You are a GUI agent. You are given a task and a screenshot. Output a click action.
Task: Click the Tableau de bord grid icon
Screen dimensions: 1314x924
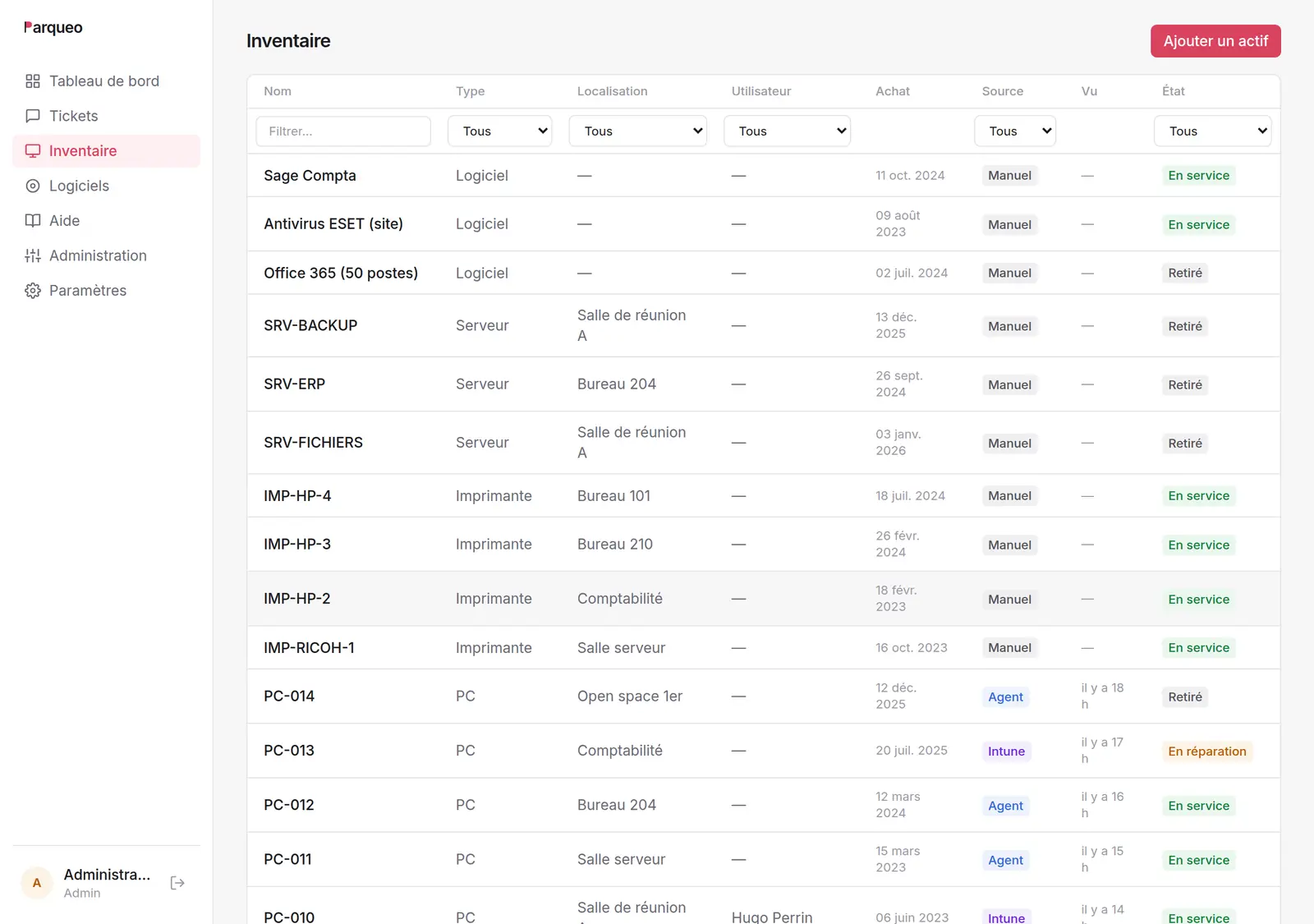coord(33,81)
